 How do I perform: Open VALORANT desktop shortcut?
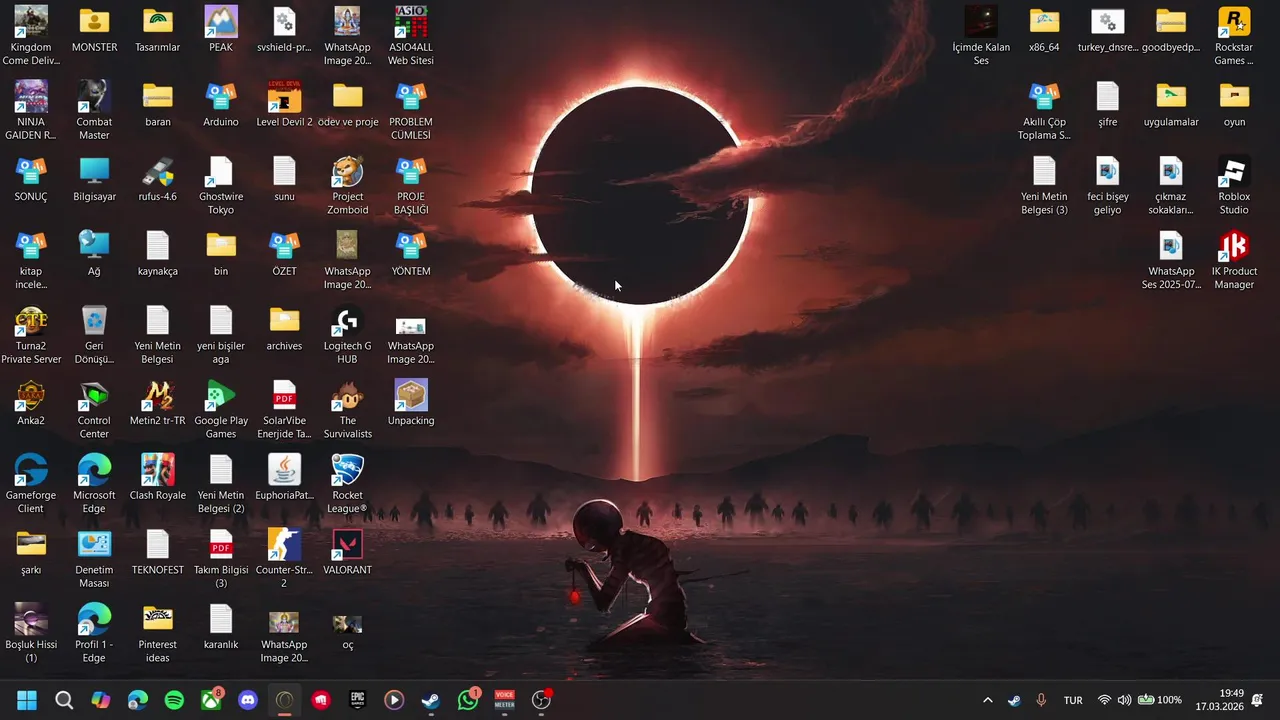pos(348,553)
